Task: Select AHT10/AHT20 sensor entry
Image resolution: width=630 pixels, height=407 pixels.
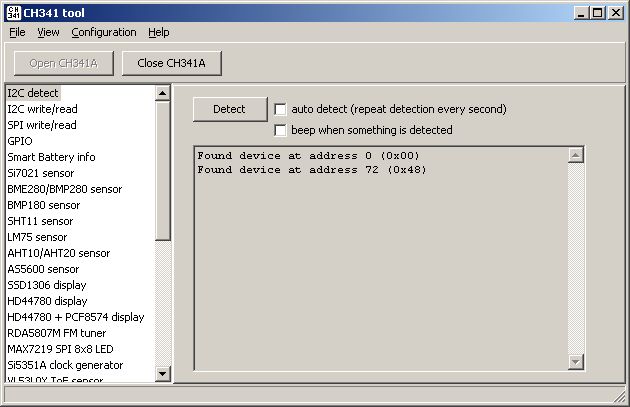Action: 59,253
